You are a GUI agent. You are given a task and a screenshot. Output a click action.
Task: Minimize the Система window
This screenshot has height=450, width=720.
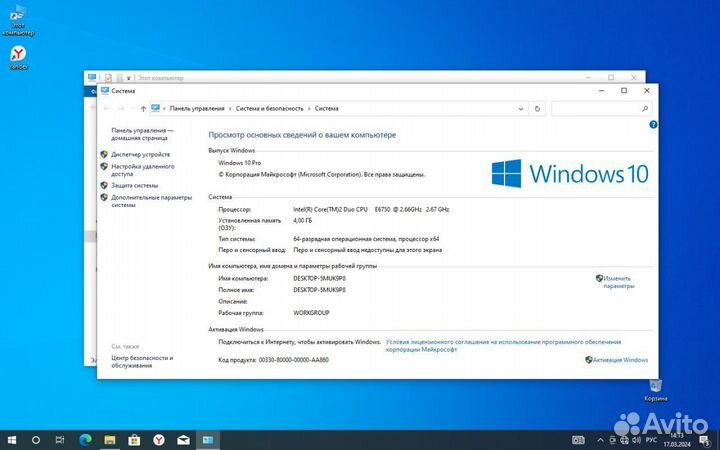point(602,91)
